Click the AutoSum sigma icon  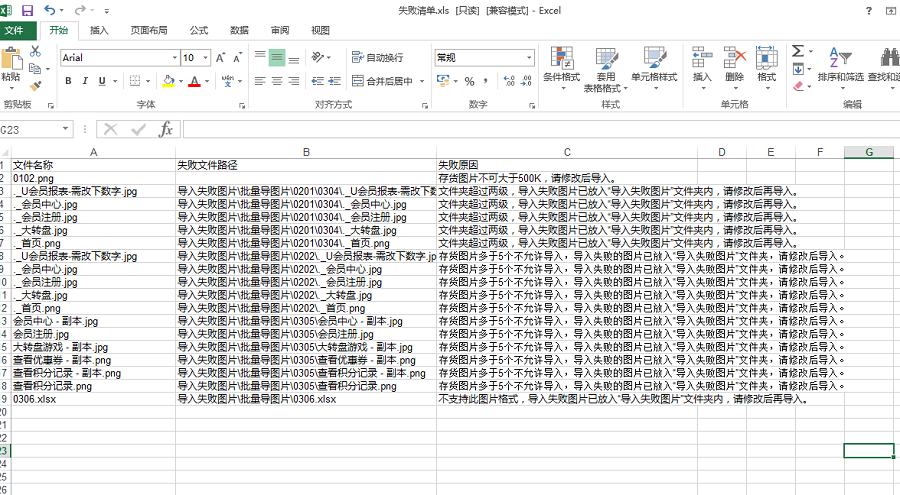[x=798, y=51]
